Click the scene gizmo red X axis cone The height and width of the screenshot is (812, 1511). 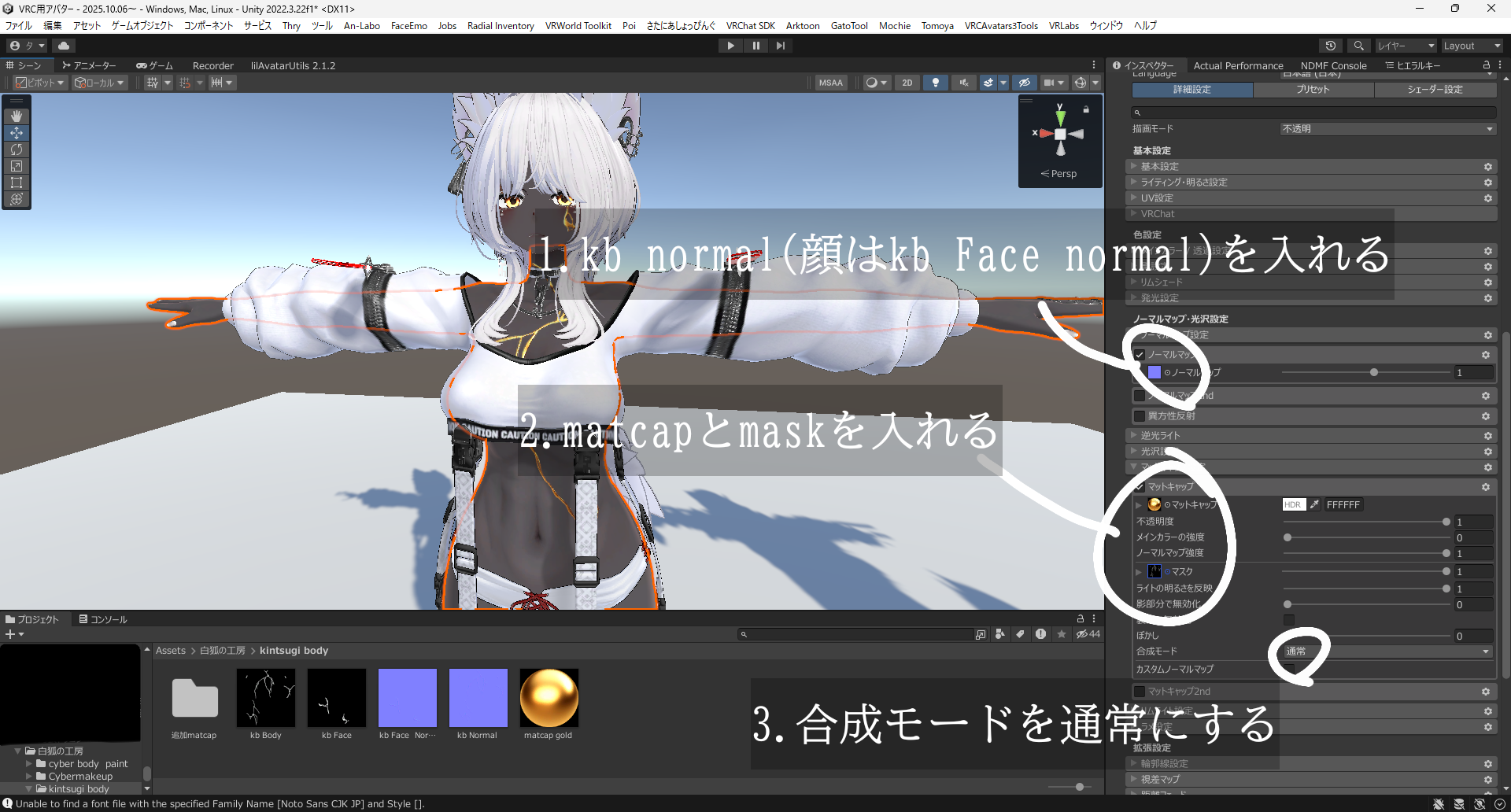tap(1044, 134)
